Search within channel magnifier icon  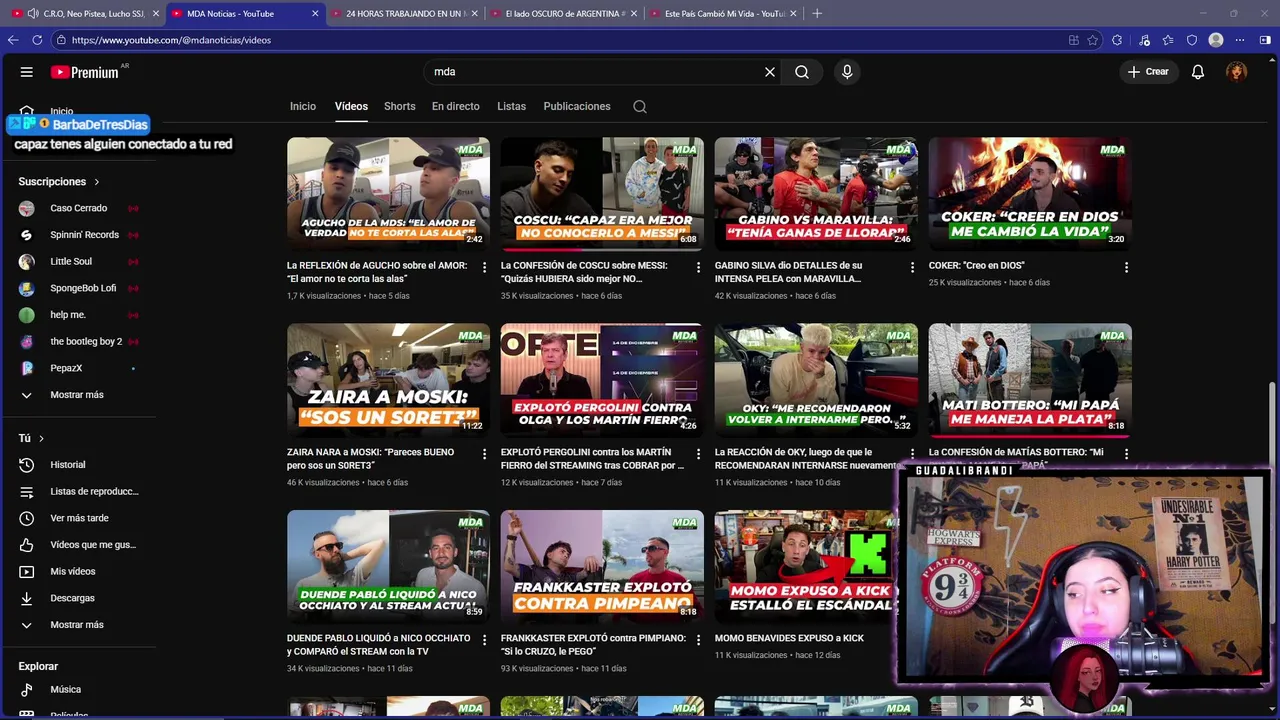[x=640, y=107]
